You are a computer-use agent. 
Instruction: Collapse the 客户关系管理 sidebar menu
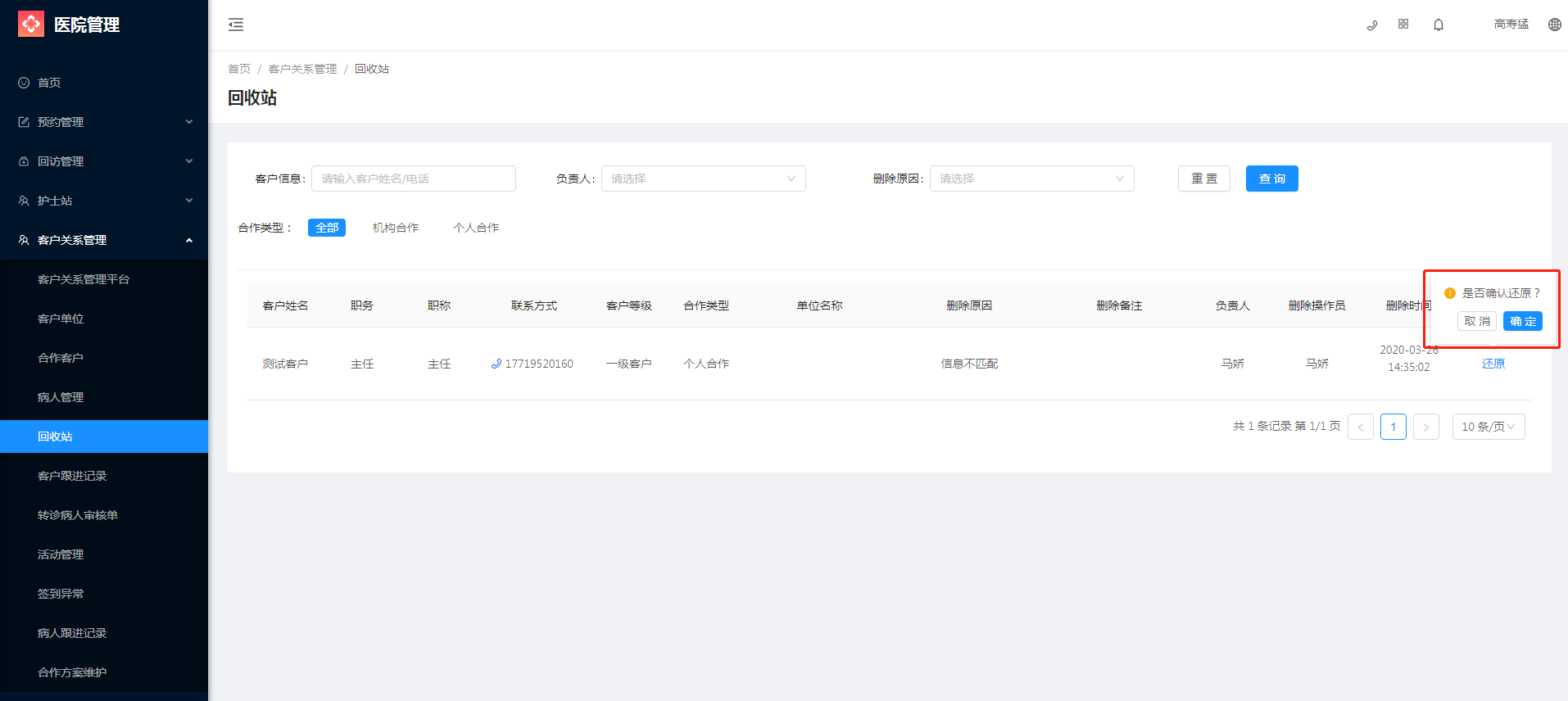click(x=104, y=240)
